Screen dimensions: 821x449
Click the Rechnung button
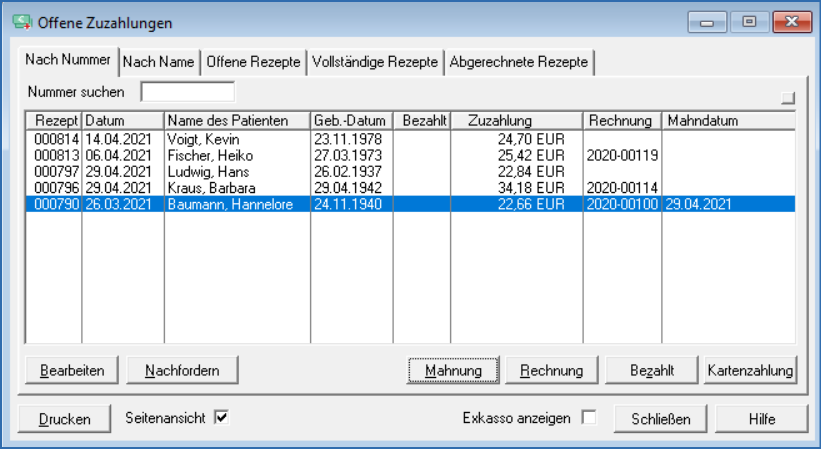pyautogui.click(x=551, y=370)
